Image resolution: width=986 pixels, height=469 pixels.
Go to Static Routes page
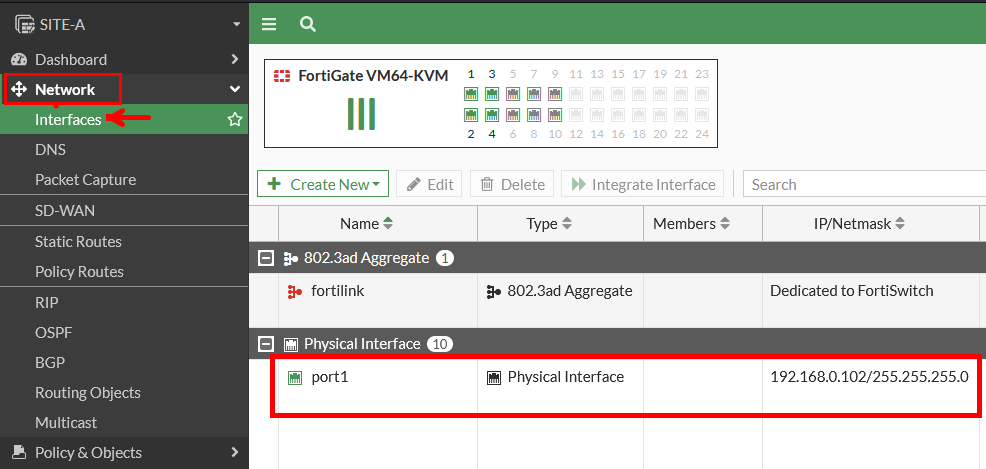78,242
